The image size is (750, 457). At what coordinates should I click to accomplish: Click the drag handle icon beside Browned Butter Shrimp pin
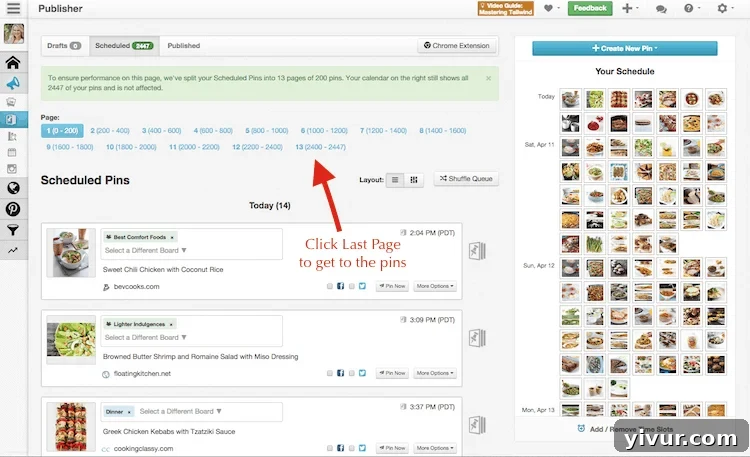[x=477, y=338]
